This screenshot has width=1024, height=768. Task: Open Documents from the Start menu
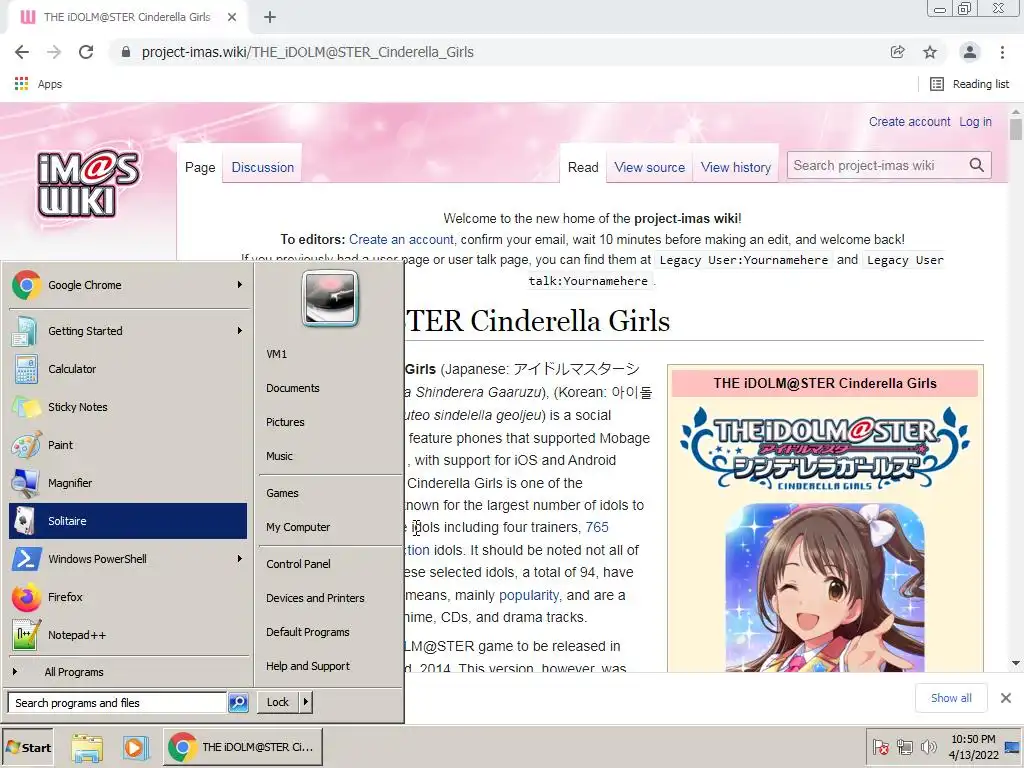pyautogui.click(x=293, y=388)
